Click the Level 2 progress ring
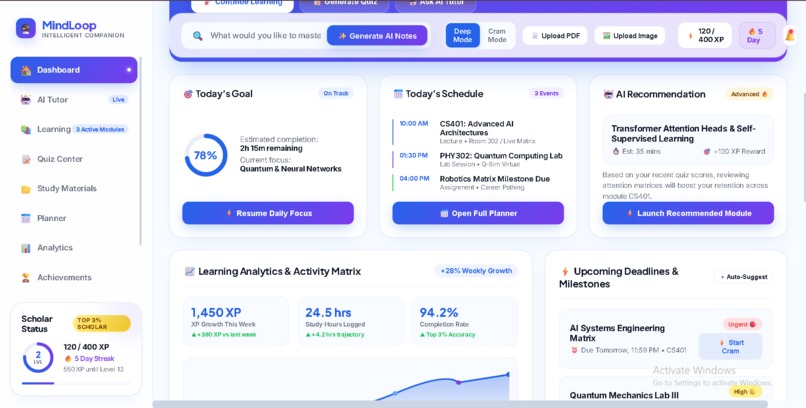This screenshot has width=806, height=408. coord(38,358)
